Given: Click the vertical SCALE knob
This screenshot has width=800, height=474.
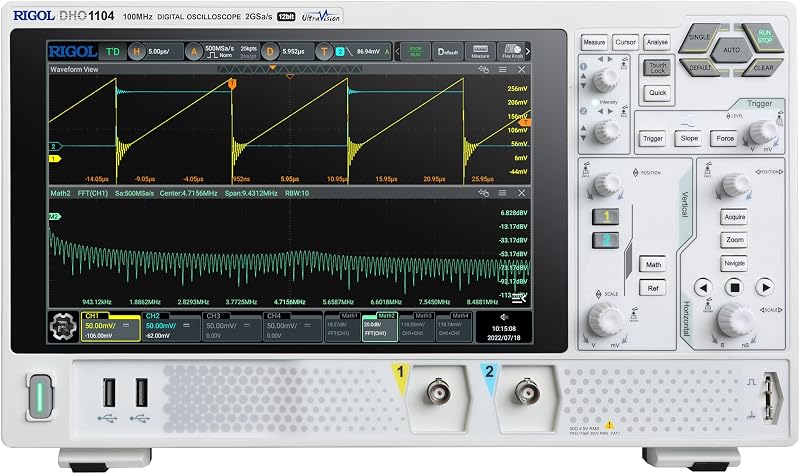Looking at the screenshot, I should click(x=605, y=319).
